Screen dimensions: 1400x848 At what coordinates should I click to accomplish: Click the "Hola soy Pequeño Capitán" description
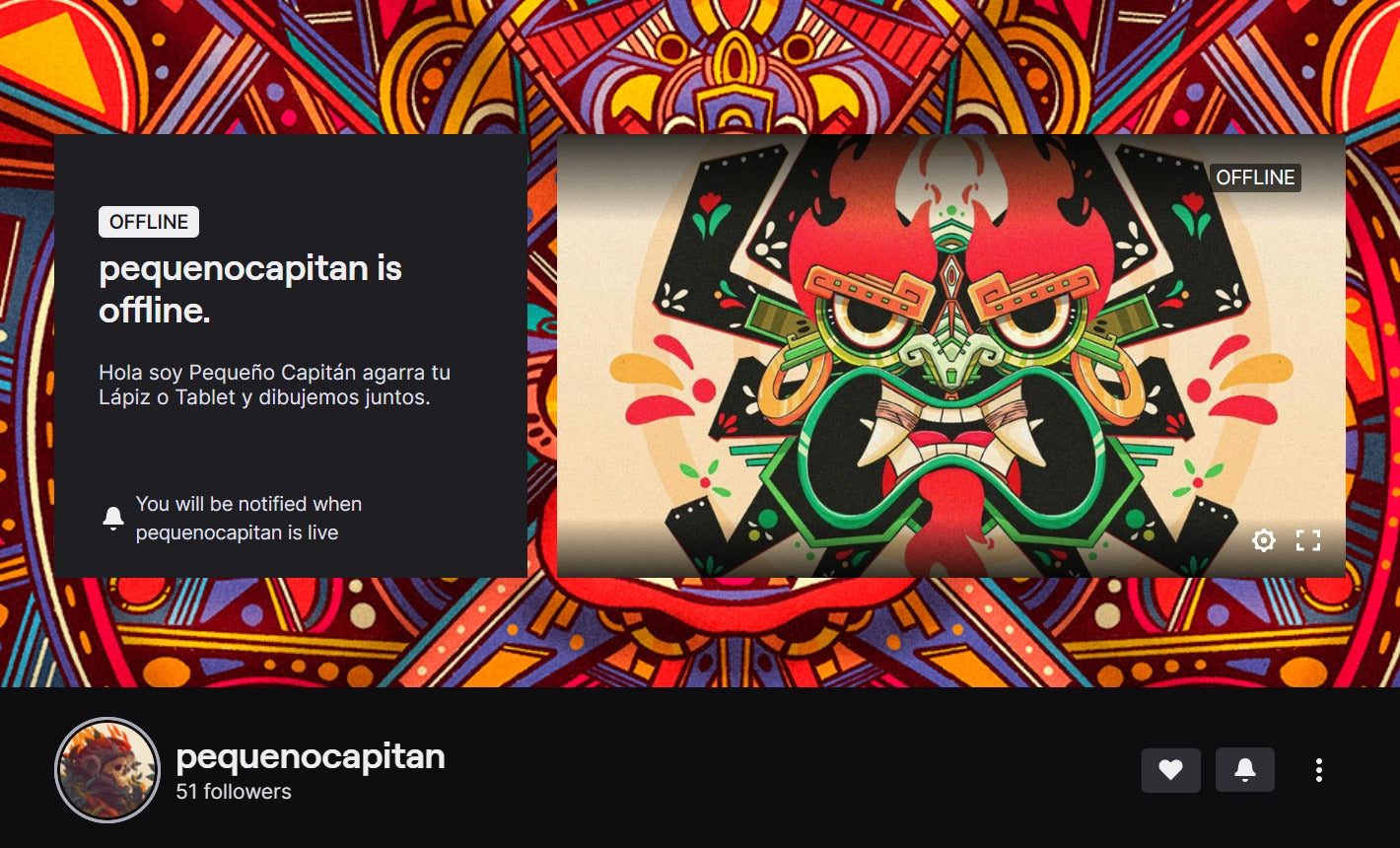[x=274, y=386]
